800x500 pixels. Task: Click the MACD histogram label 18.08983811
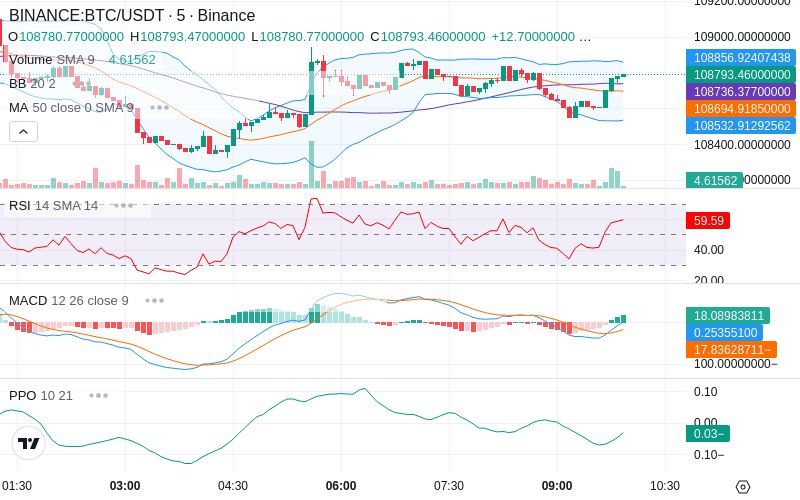(728, 315)
